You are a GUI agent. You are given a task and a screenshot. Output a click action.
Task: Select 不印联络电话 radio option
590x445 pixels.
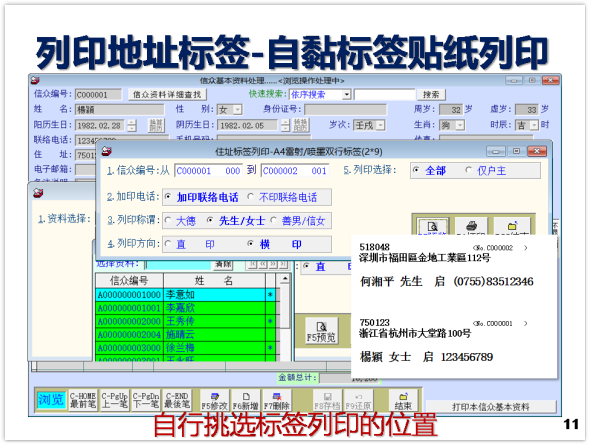click(282, 197)
